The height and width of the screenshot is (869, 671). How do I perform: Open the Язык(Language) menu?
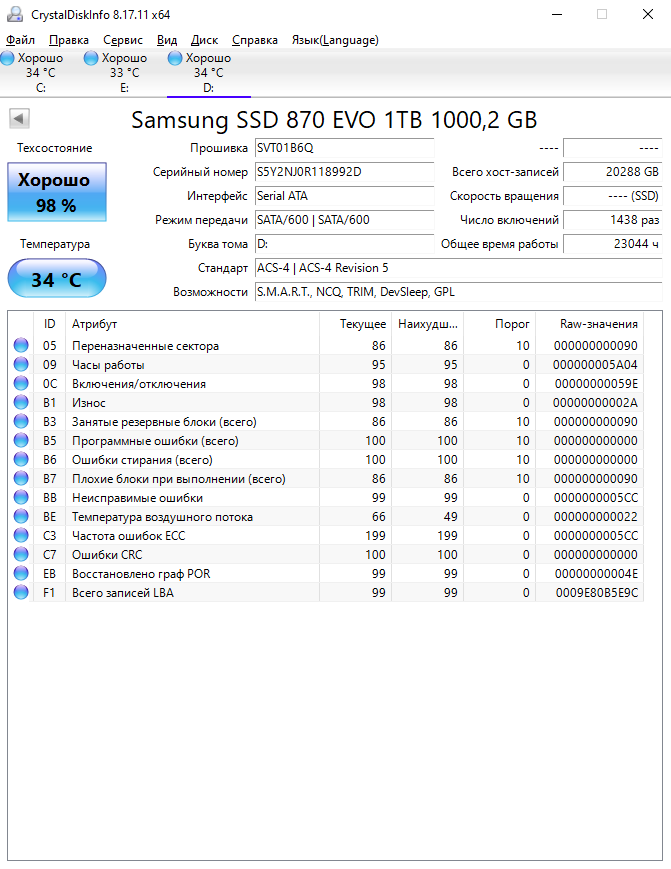(334, 40)
